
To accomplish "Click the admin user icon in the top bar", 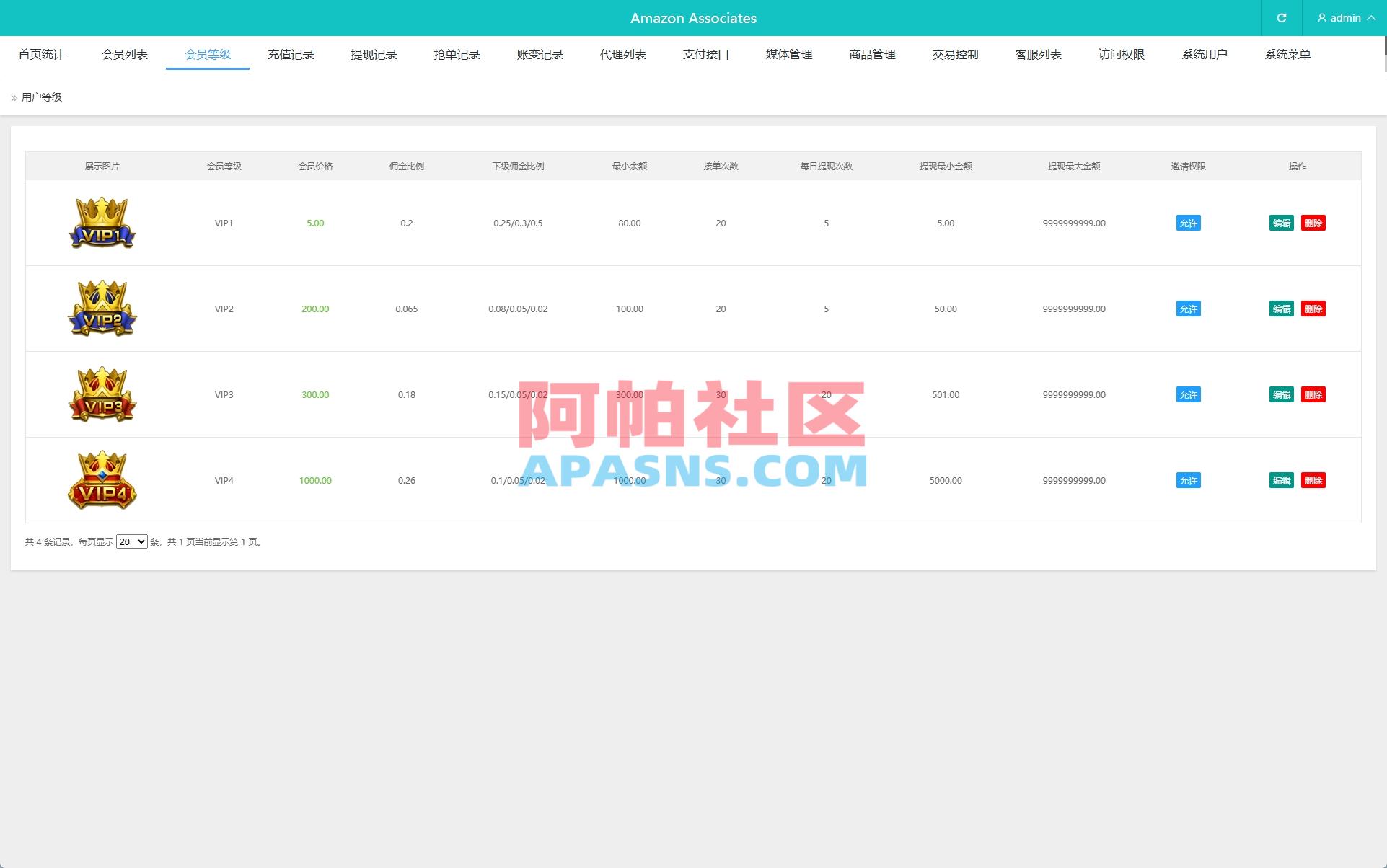I will click(x=1321, y=18).
